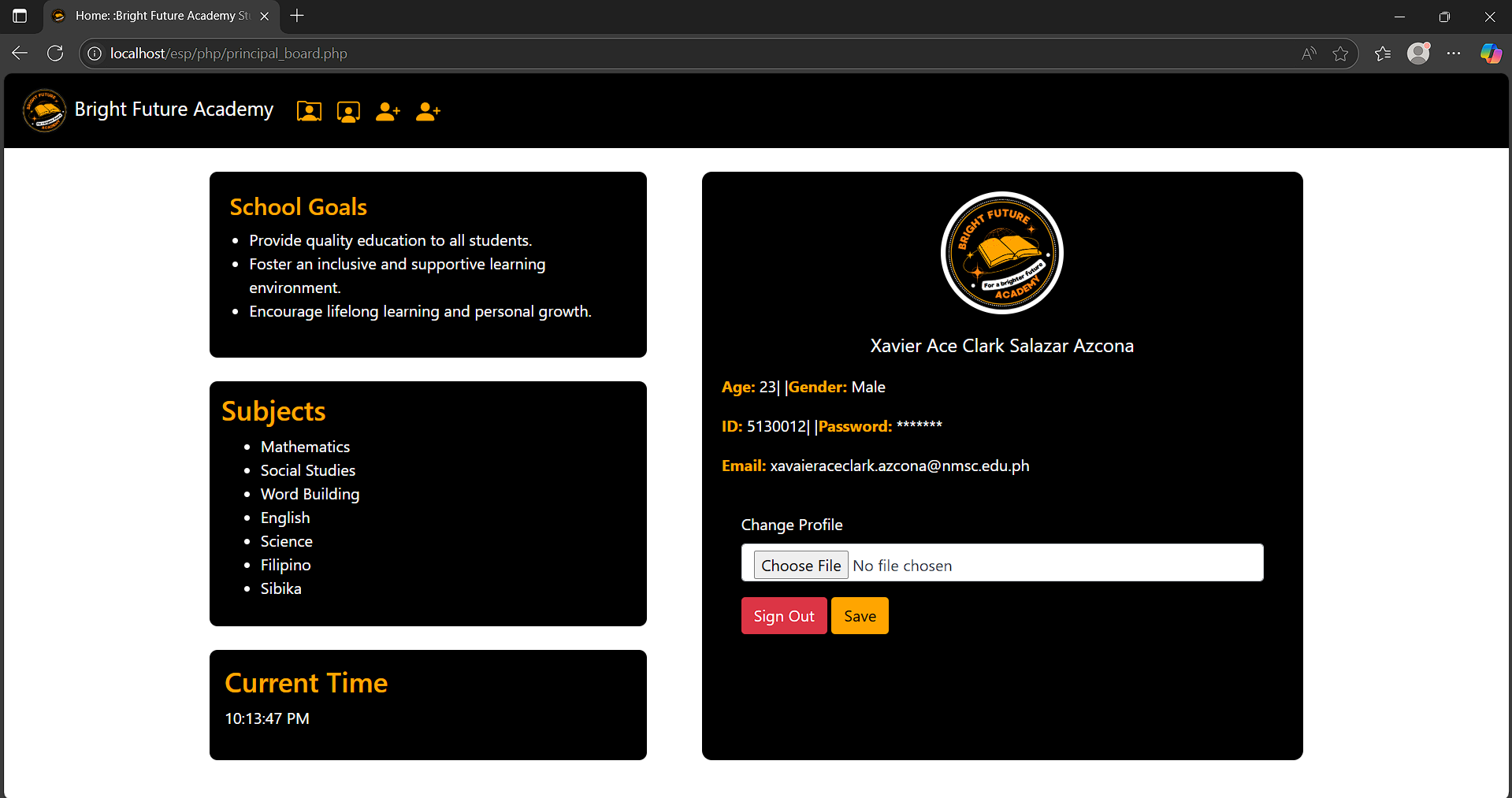Open Copilot from the browser toolbar
This screenshot has height=798, width=1512.
(1490, 53)
